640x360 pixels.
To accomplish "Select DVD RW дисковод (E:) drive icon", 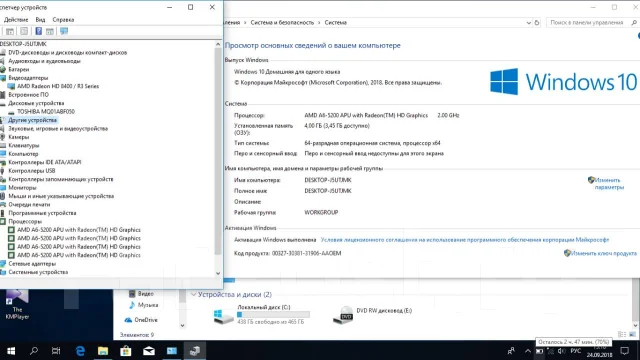I will (x=343, y=315).
